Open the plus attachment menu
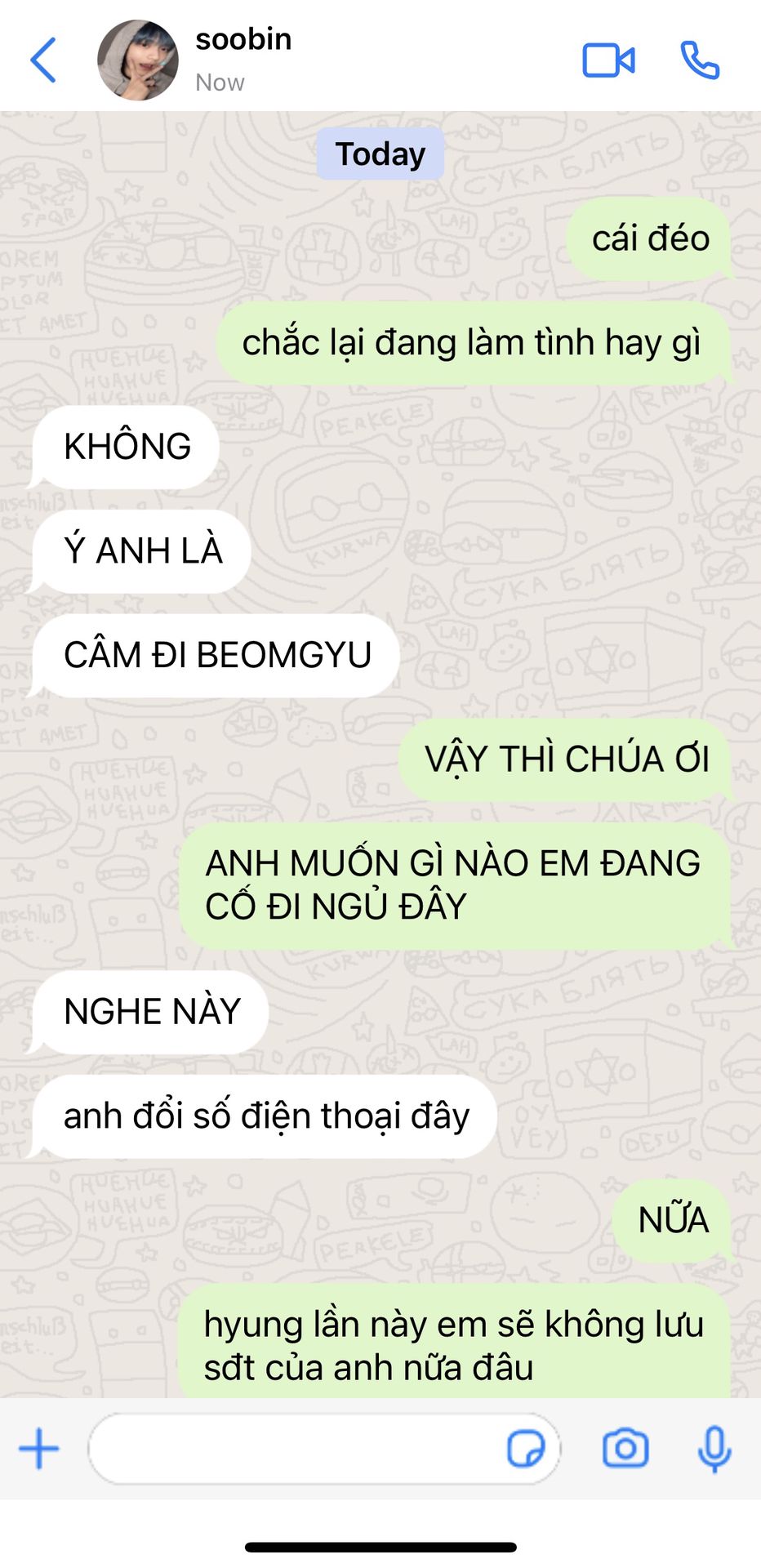Screen dimensions: 761x1568 39,1449
